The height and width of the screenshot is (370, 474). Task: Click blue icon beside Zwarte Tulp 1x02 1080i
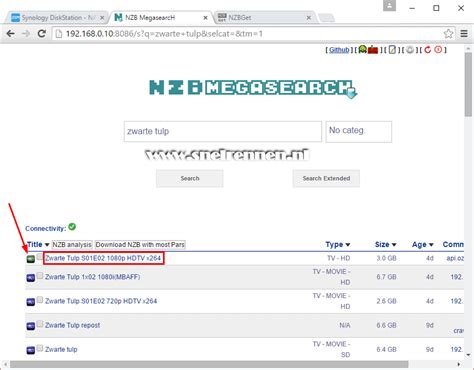(x=31, y=278)
